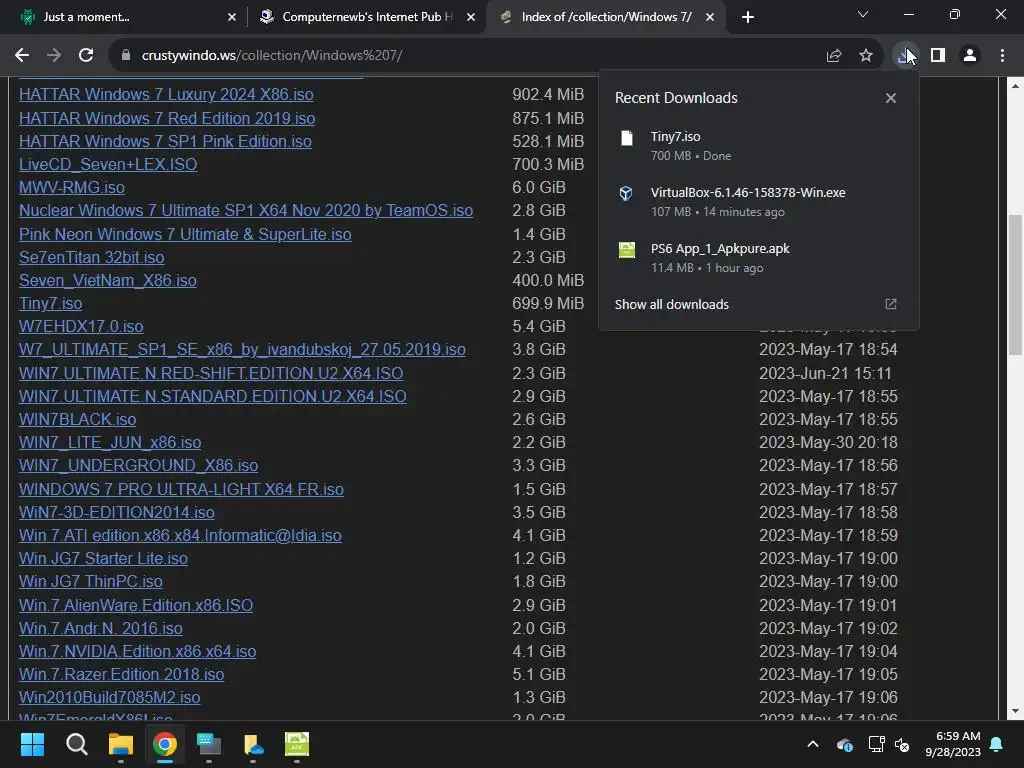Open Nuclear Windows 7 Ultimate SP1 X64 link
The width and height of the screenshot is (1024, 768).
pos(246,210)
